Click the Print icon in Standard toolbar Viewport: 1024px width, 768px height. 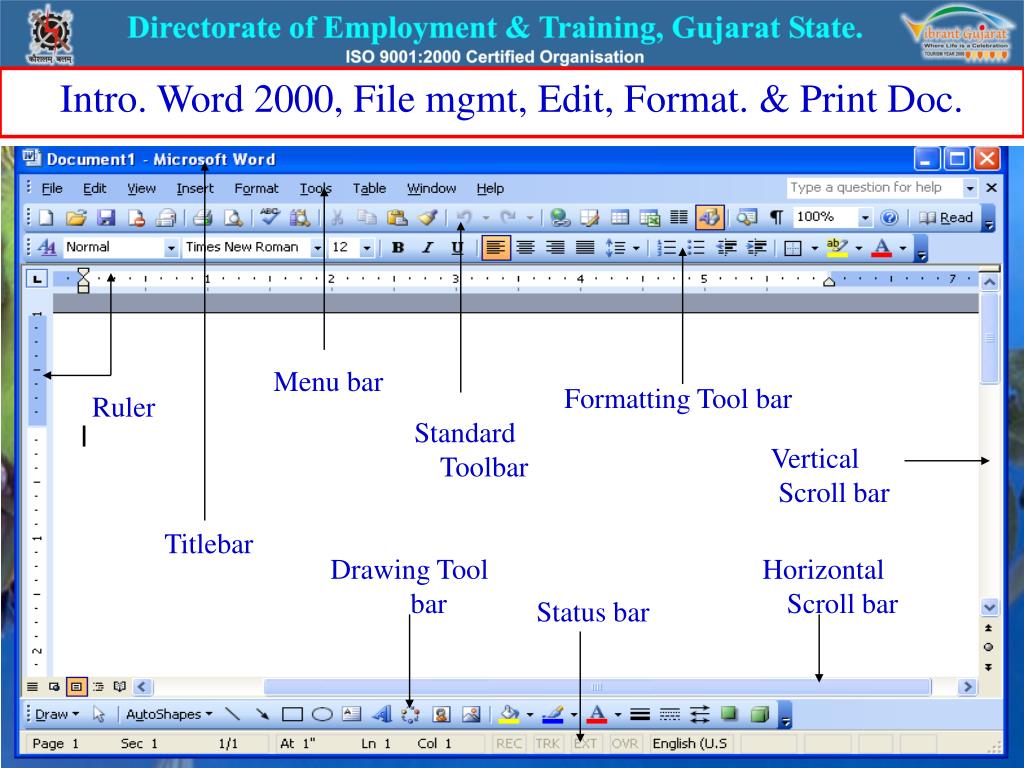[202, 217]
